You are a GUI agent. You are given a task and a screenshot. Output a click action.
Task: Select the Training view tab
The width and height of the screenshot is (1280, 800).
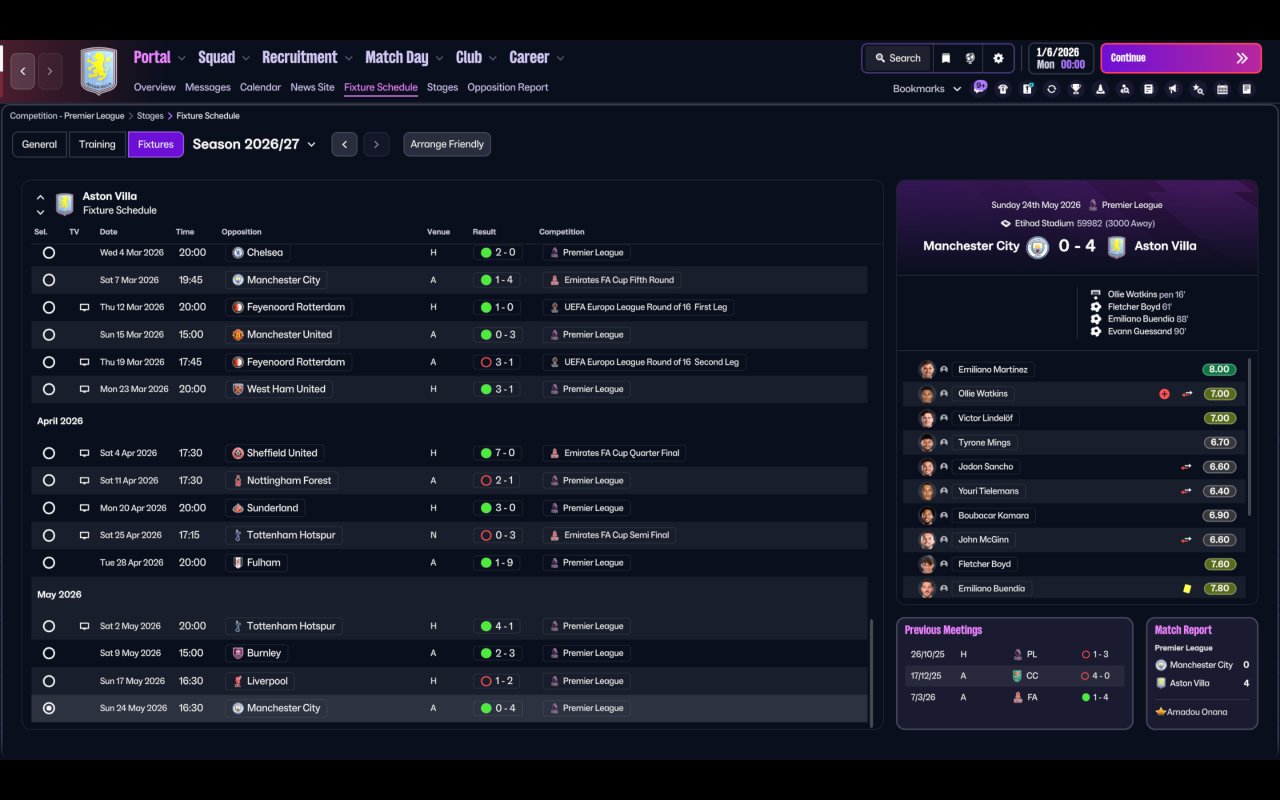pyautogui.click(x=97, y=145)
